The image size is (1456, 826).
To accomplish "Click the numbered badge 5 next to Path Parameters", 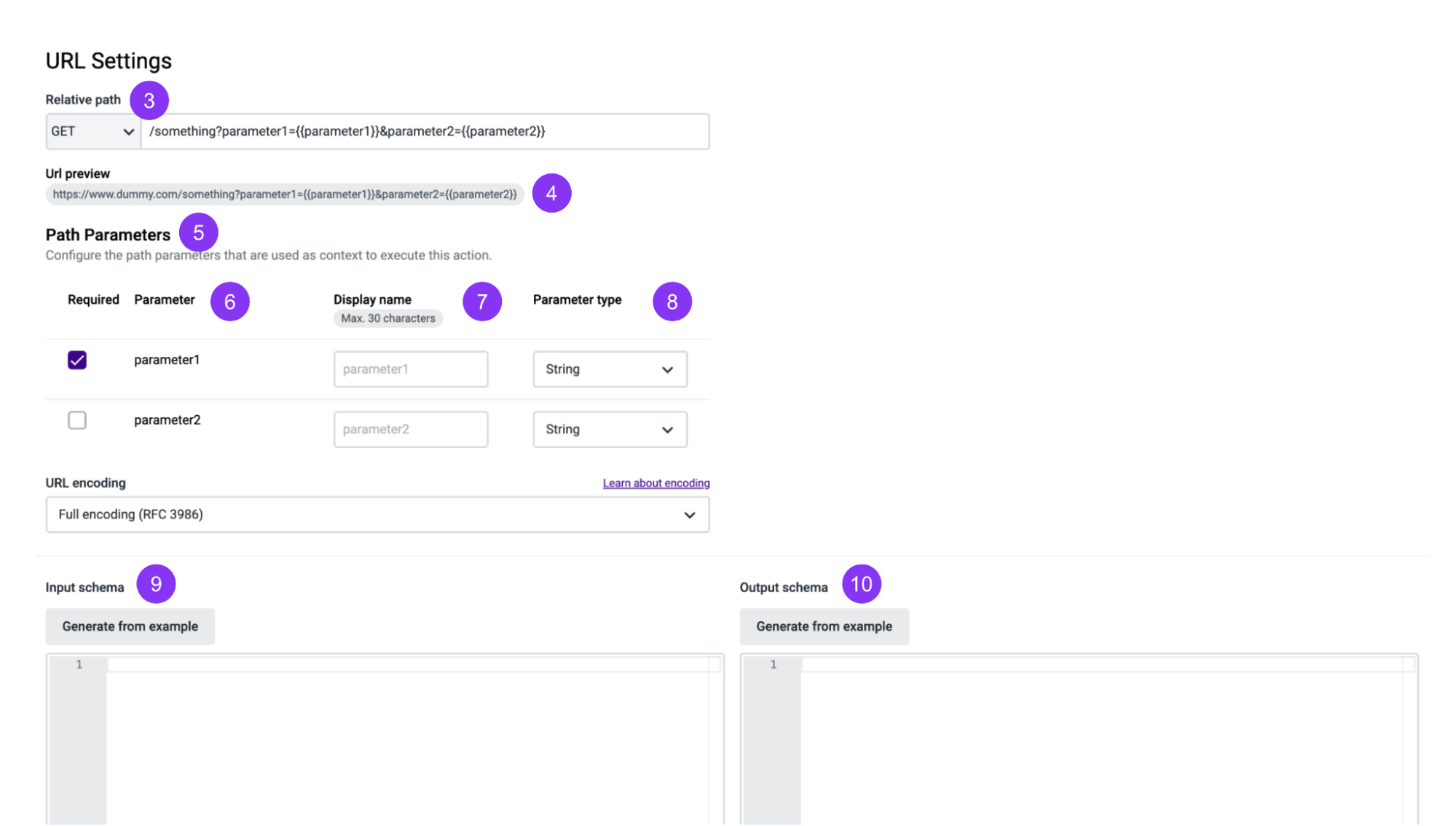I will [198, 232].
